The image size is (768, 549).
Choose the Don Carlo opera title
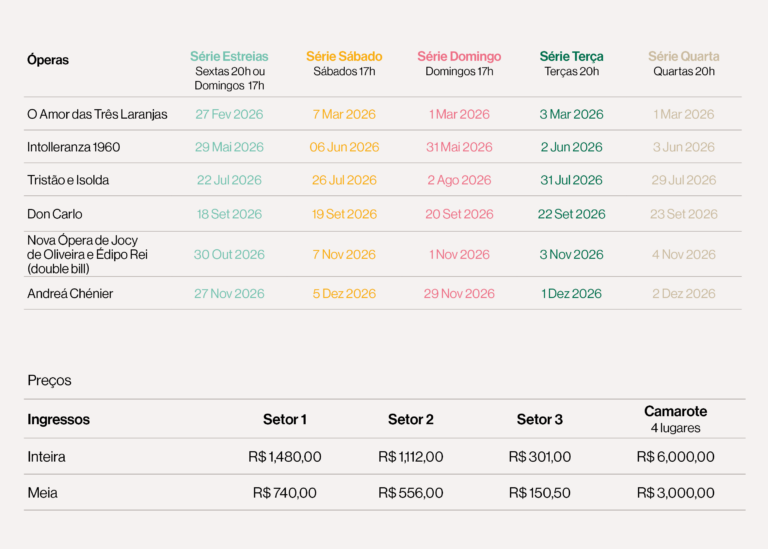pyautogui.click(x=55, y=214)
